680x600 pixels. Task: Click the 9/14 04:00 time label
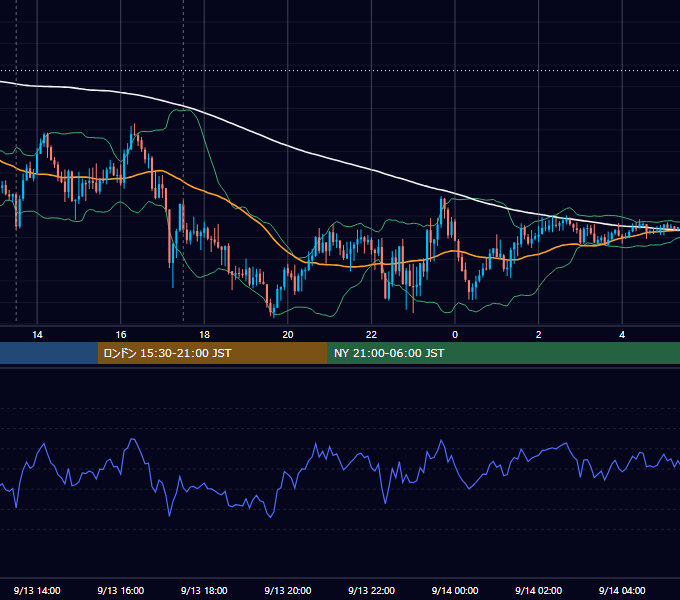(622, 590)
